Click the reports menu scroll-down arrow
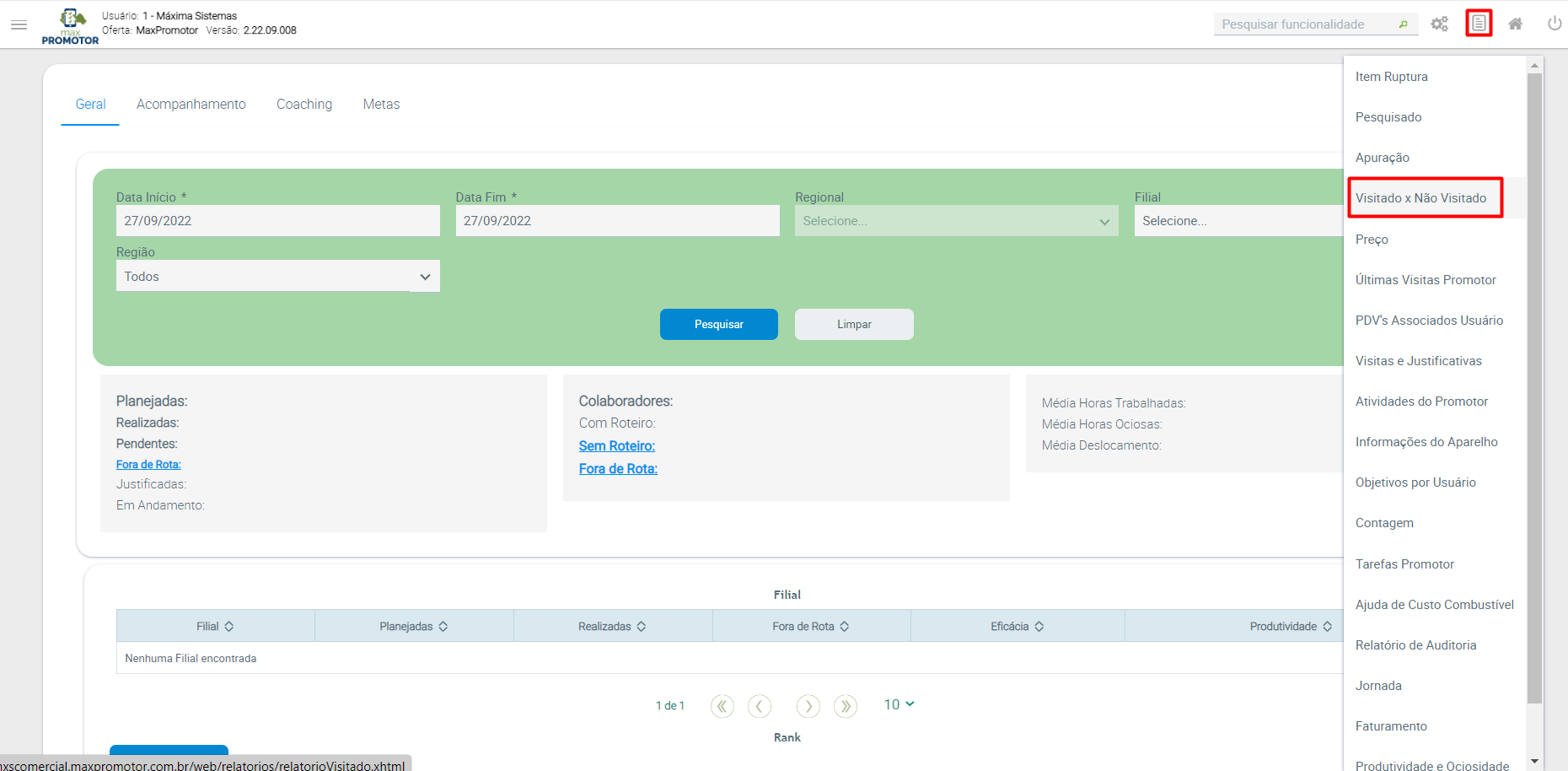Viewport: 1568px width, 771px height. click(x=1534, y=762)
